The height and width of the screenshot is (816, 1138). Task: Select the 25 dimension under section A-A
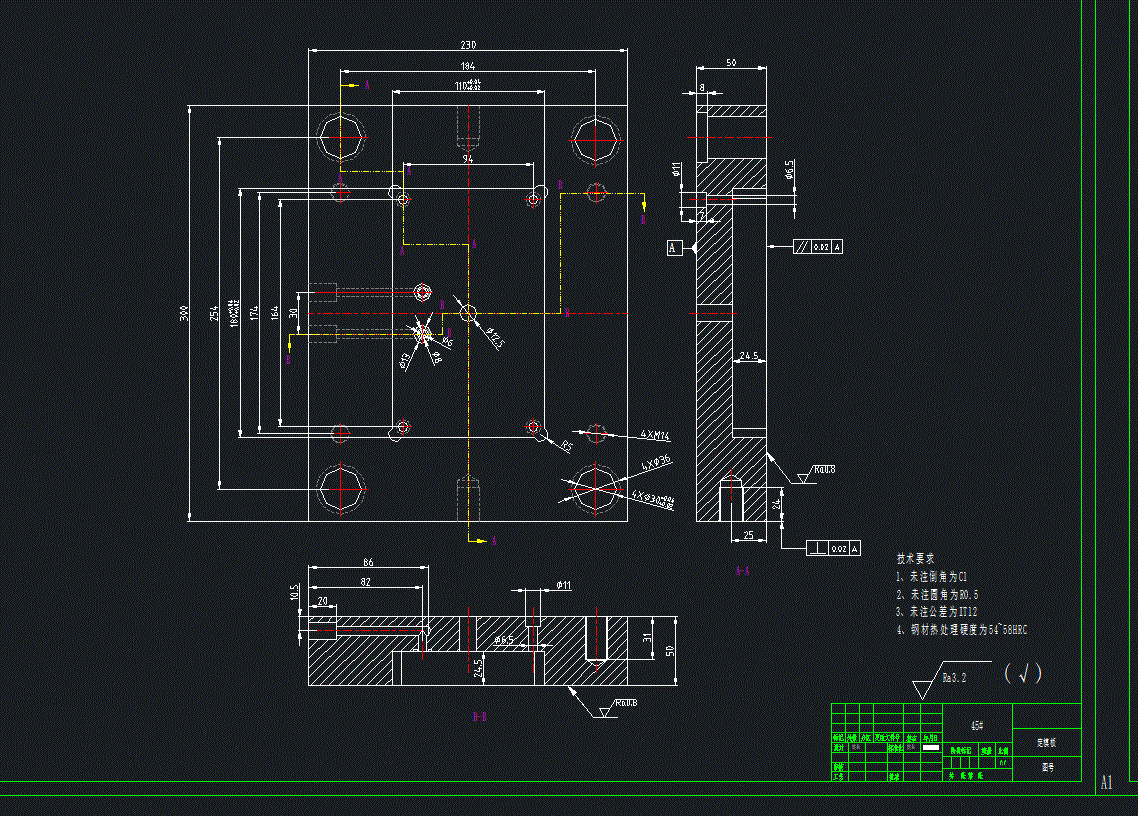[x=749, y=536]
